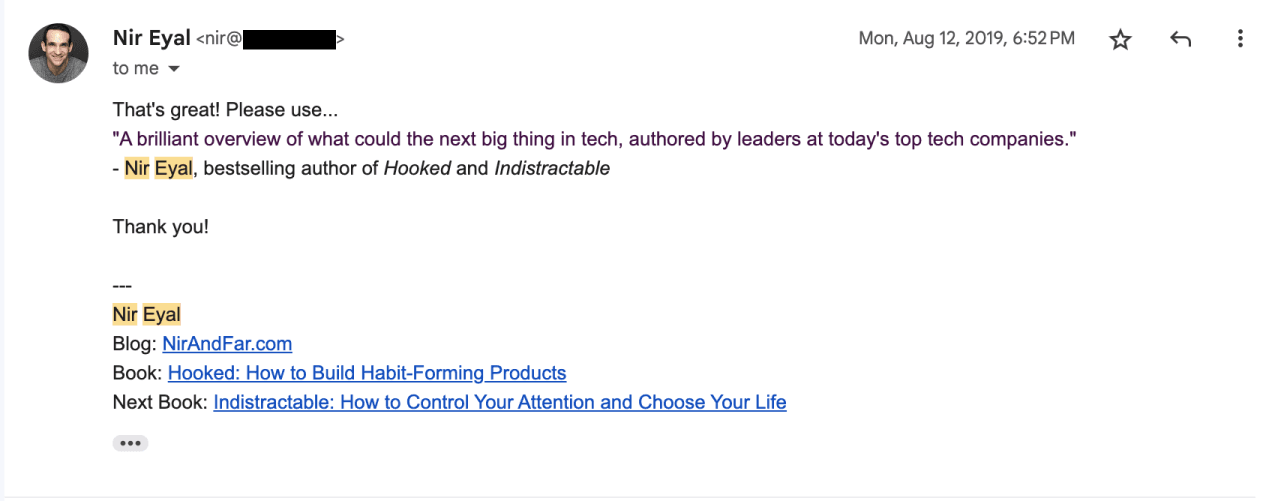1284x502 pixels.
Task: Open the Hooked: How to Build Habit-Forming Products link
Action: click(367, 373)
